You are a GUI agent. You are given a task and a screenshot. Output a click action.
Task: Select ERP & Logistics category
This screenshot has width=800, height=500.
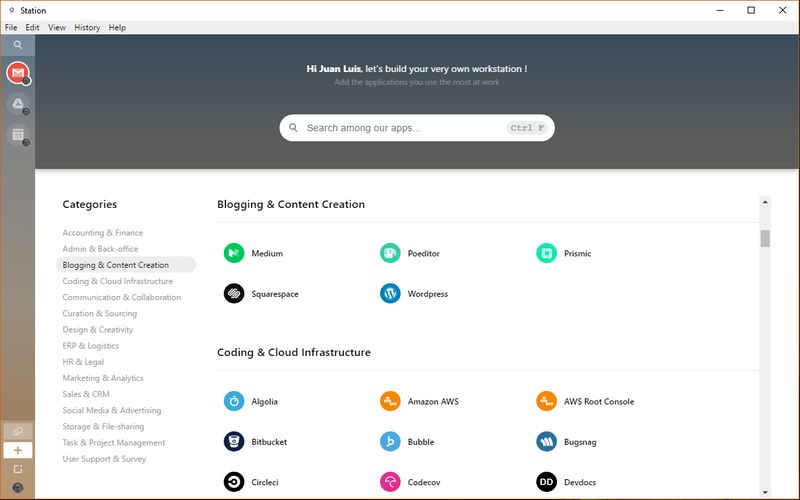(90, 346)
